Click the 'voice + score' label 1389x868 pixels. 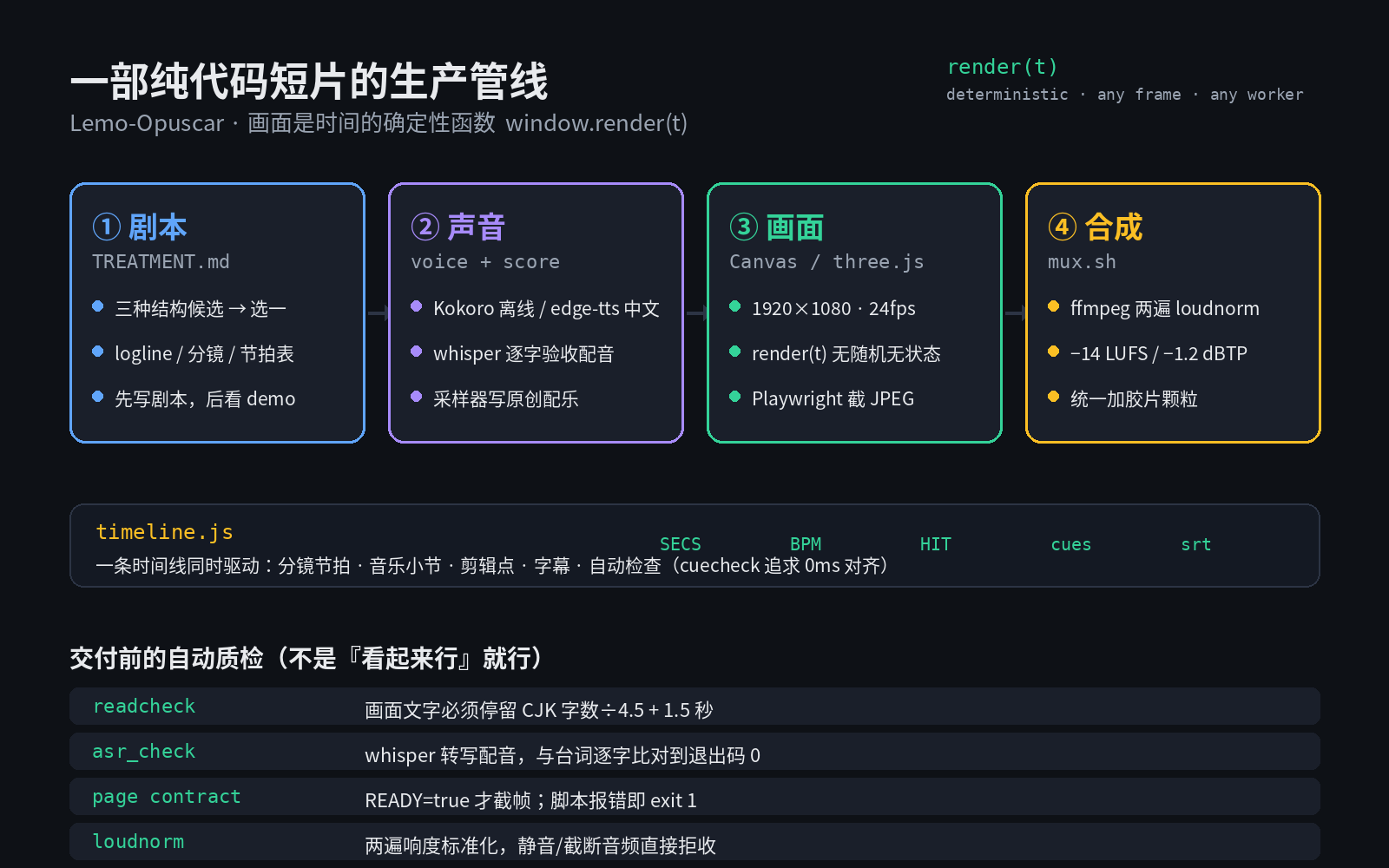485,262
